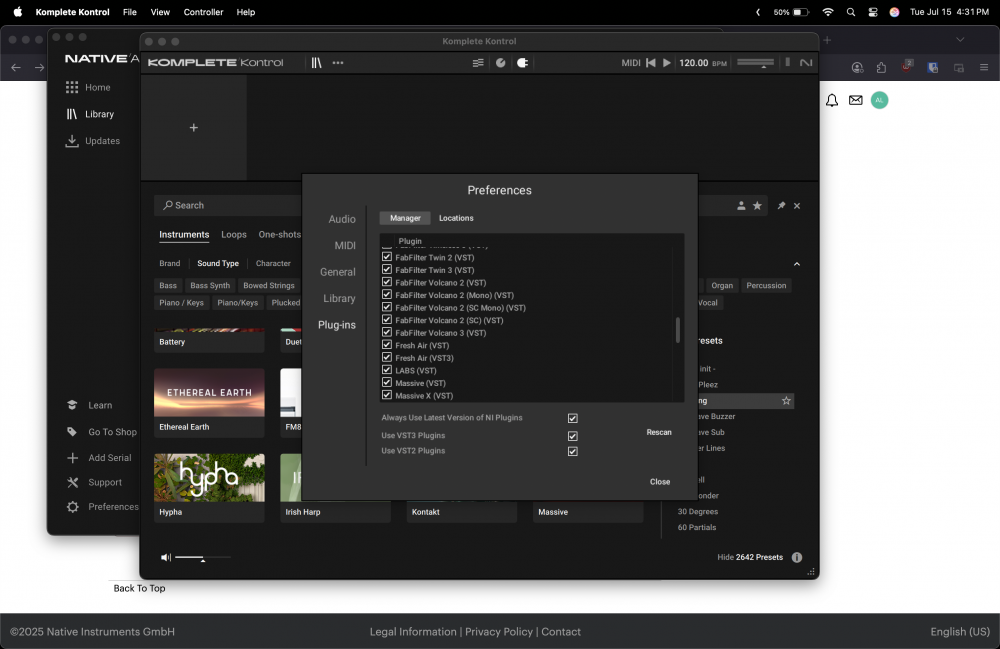Open Updates in Native Access sidebar

tap(92, 141)
